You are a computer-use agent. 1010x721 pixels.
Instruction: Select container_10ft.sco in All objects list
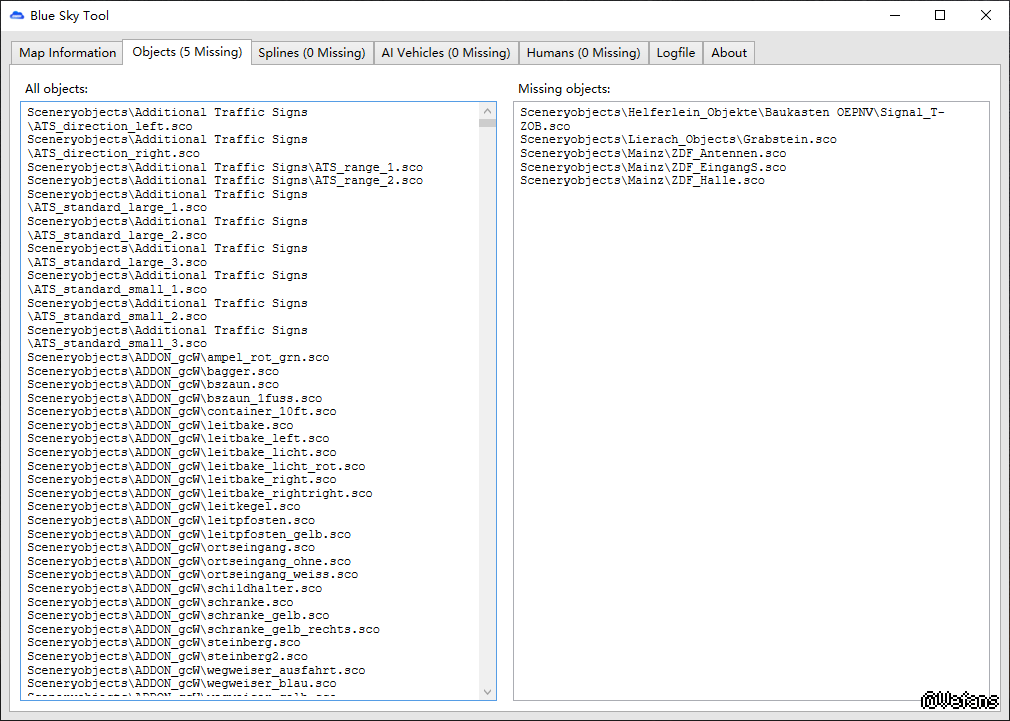181,411
